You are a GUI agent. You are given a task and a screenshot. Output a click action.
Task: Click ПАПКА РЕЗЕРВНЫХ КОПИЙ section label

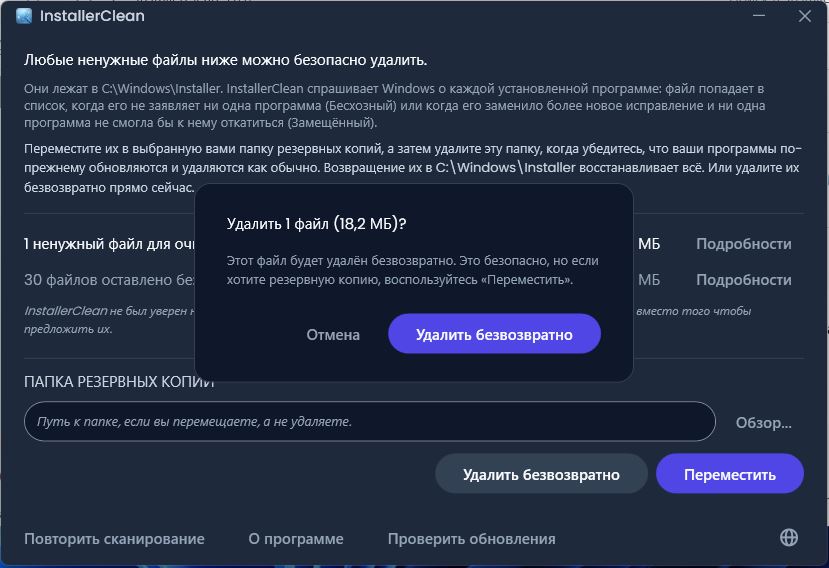119,382
